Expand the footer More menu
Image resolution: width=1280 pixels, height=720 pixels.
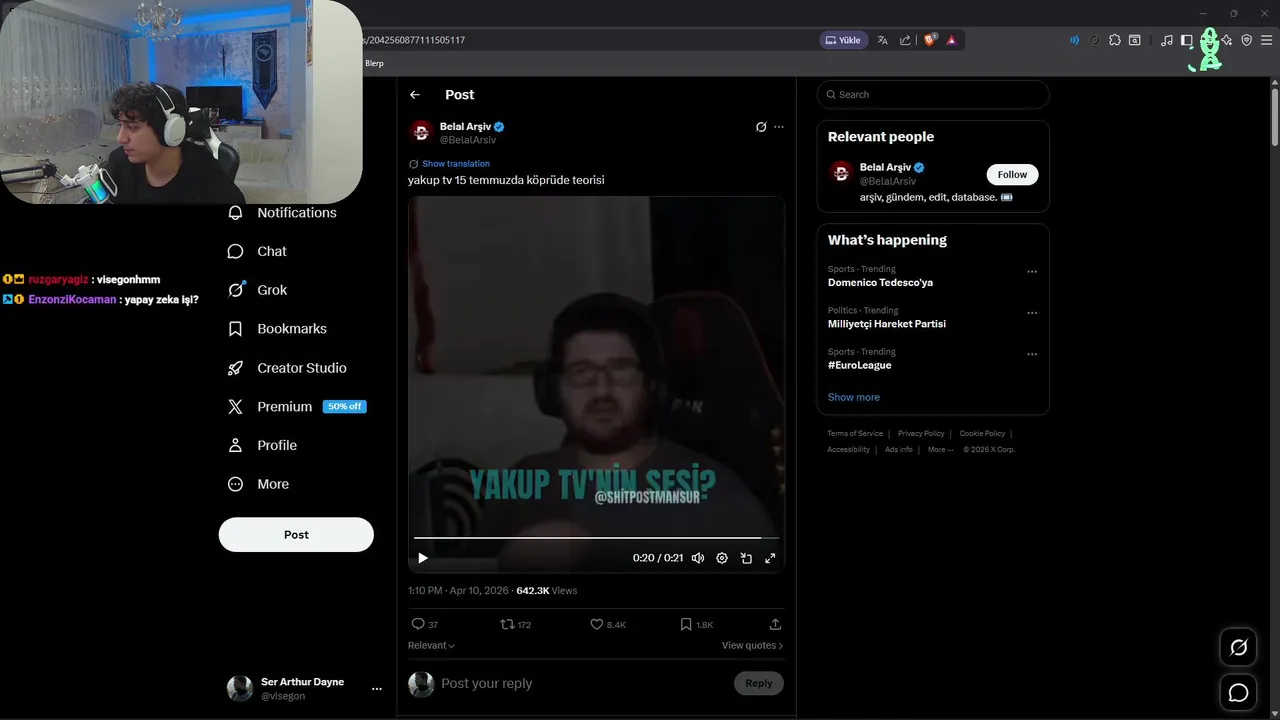[940, 450]
